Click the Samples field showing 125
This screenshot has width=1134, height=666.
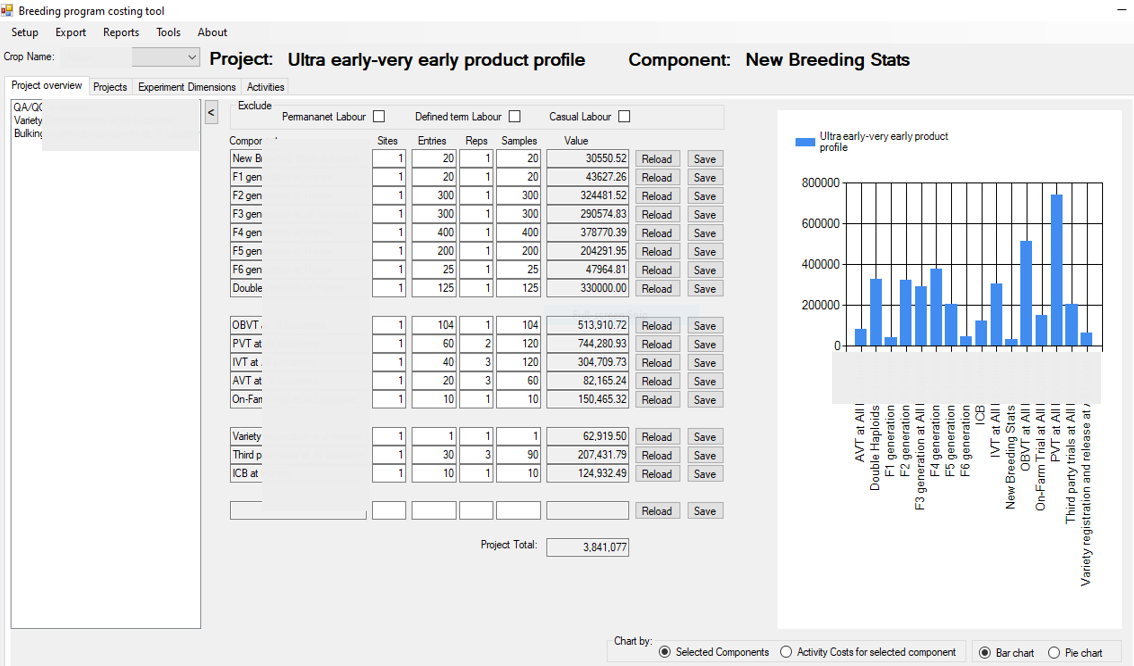(x=519, y=288)
